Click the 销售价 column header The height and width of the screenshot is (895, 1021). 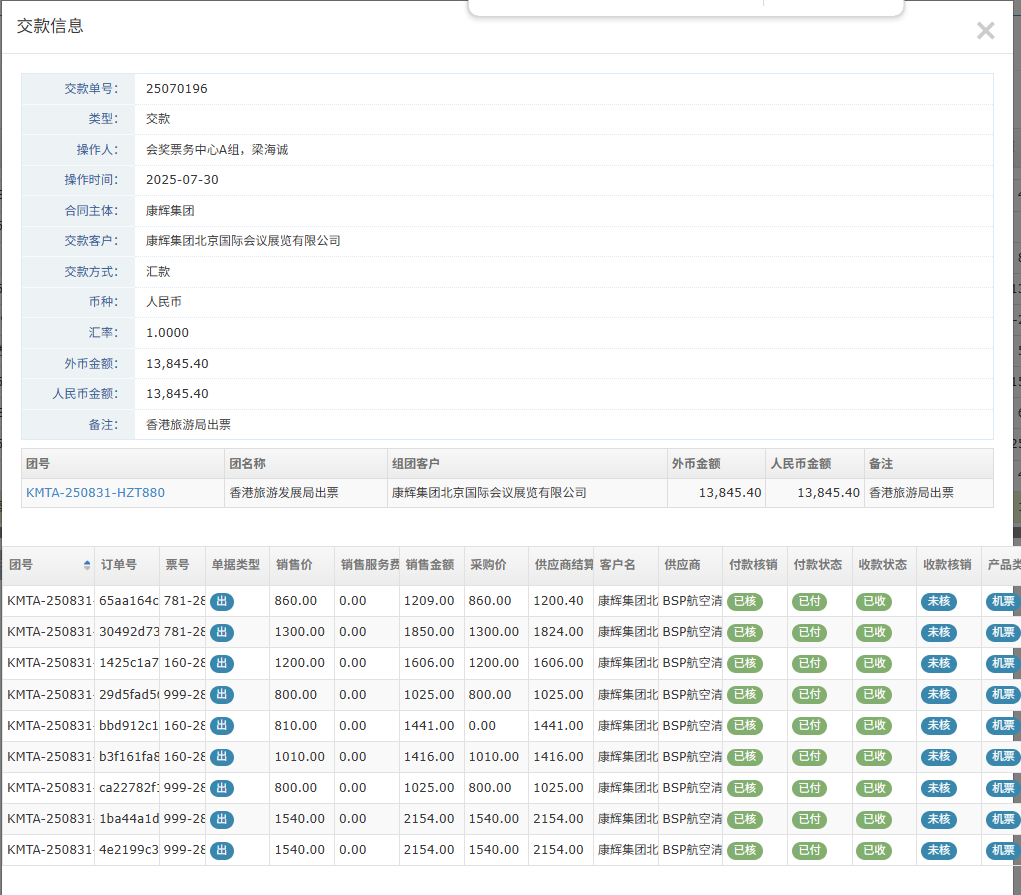(294, 565)
